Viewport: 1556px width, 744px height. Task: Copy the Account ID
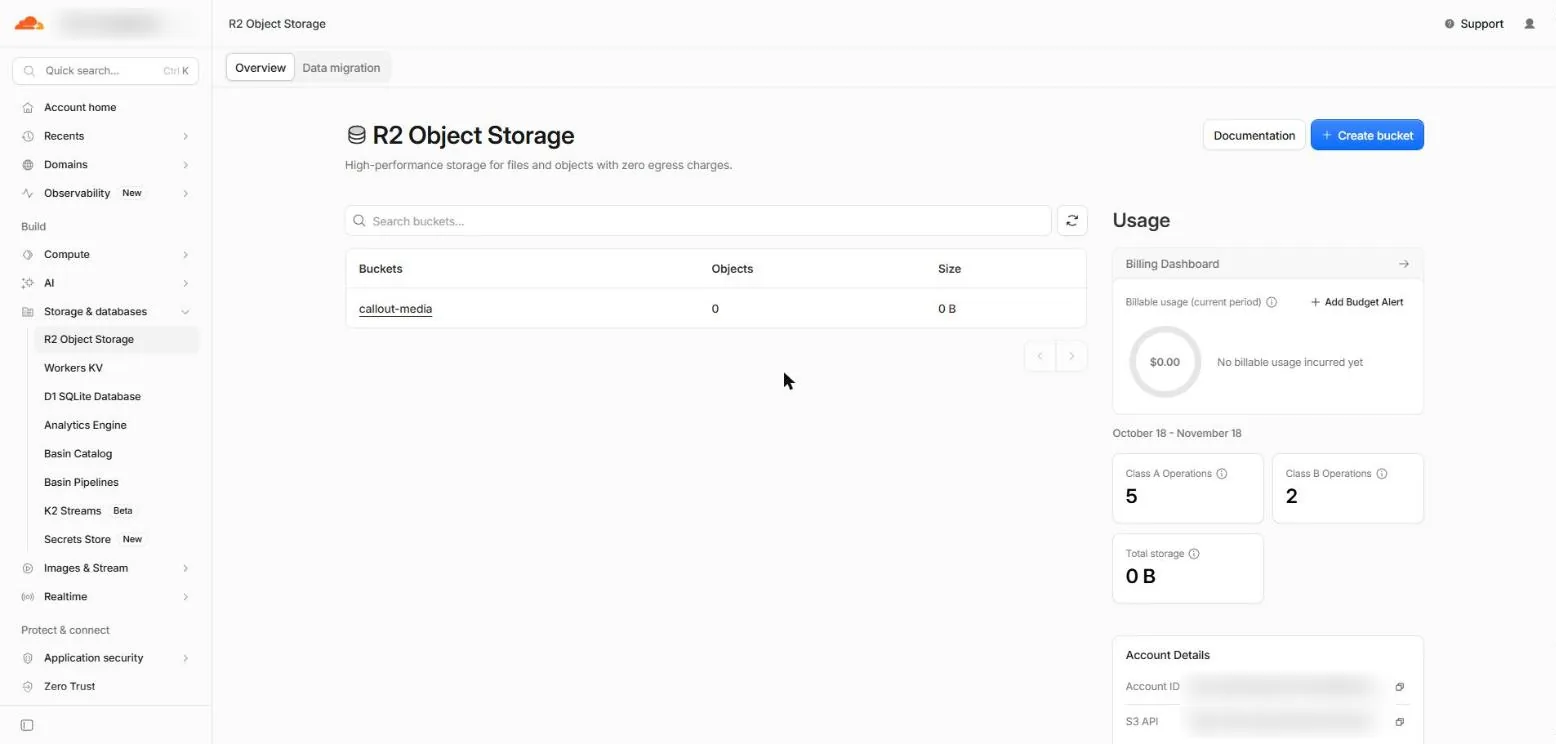1400,687
